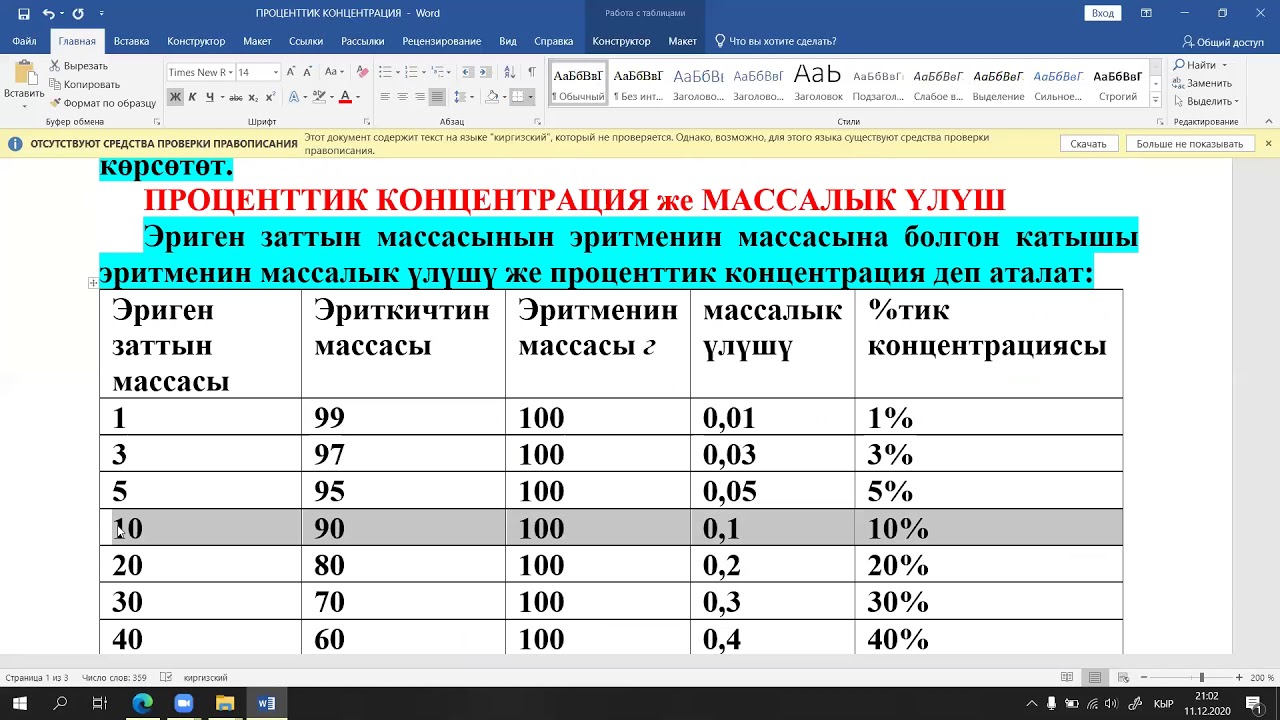This screenshot has width=1280, height=720.
Task: Open the Change Case (Аа) dropdown
Action: click(x=334, y=72)
